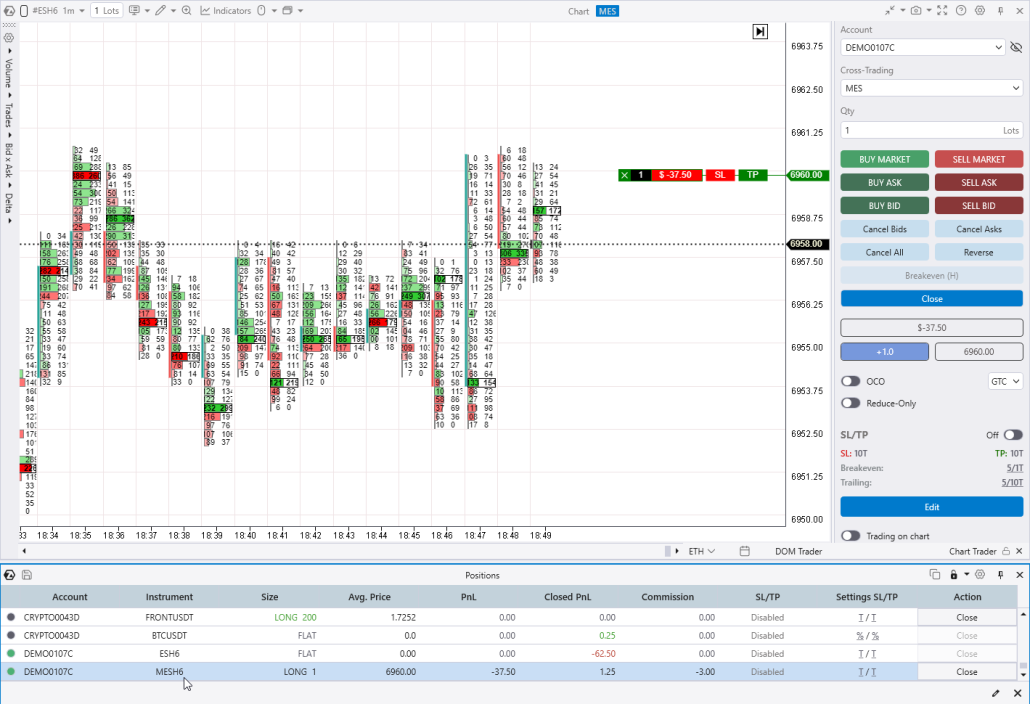Open the chart settings gear
The image size is (1030, 704).
coord(980,10)
